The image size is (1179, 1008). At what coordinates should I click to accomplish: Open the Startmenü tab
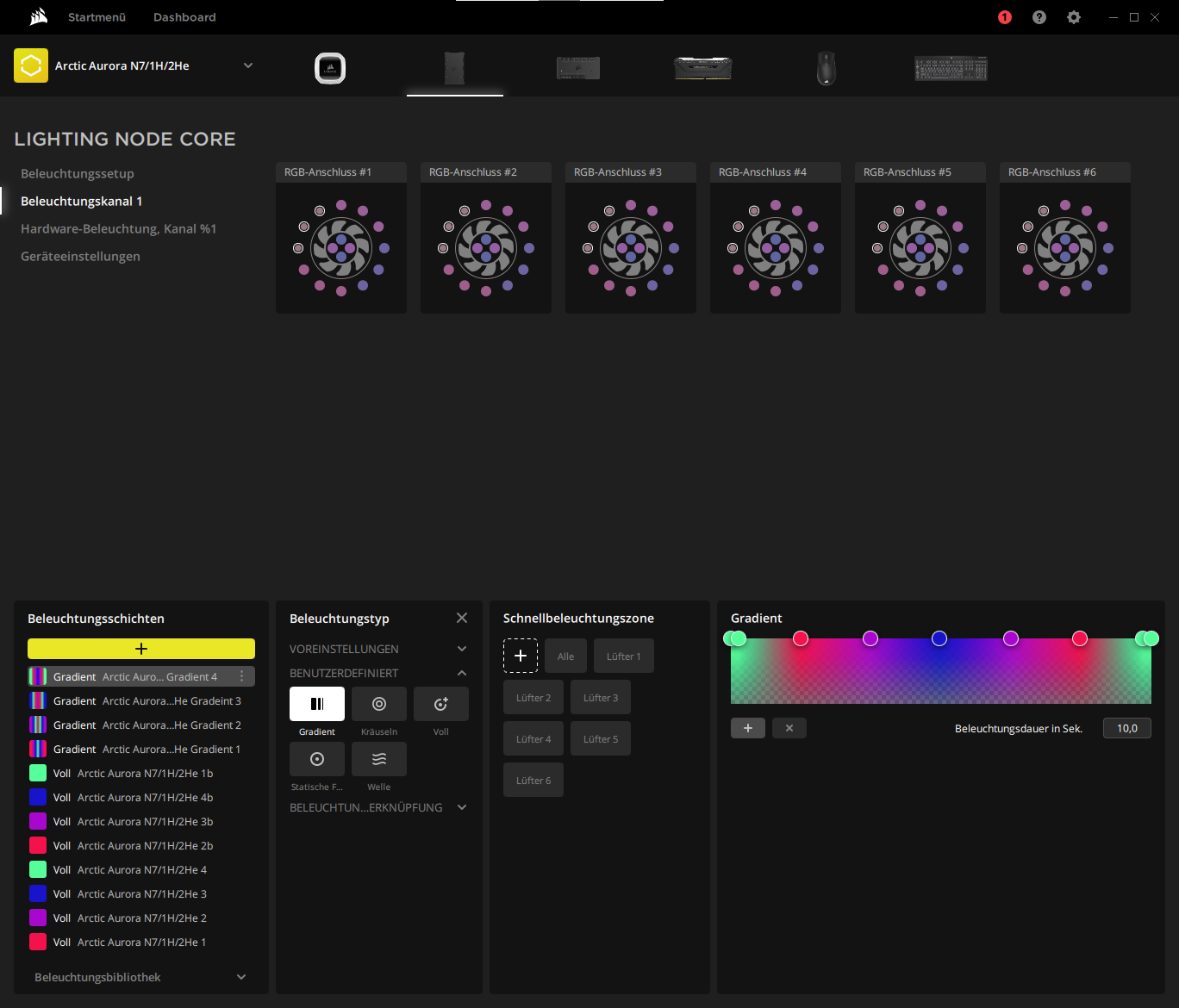coord(97,17)
